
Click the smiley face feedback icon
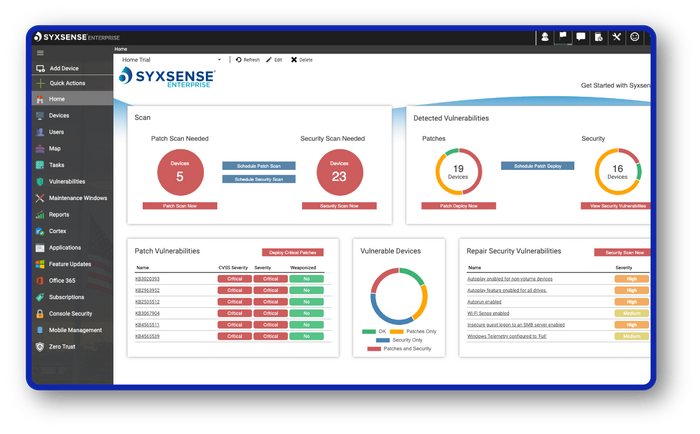[634, 37]
